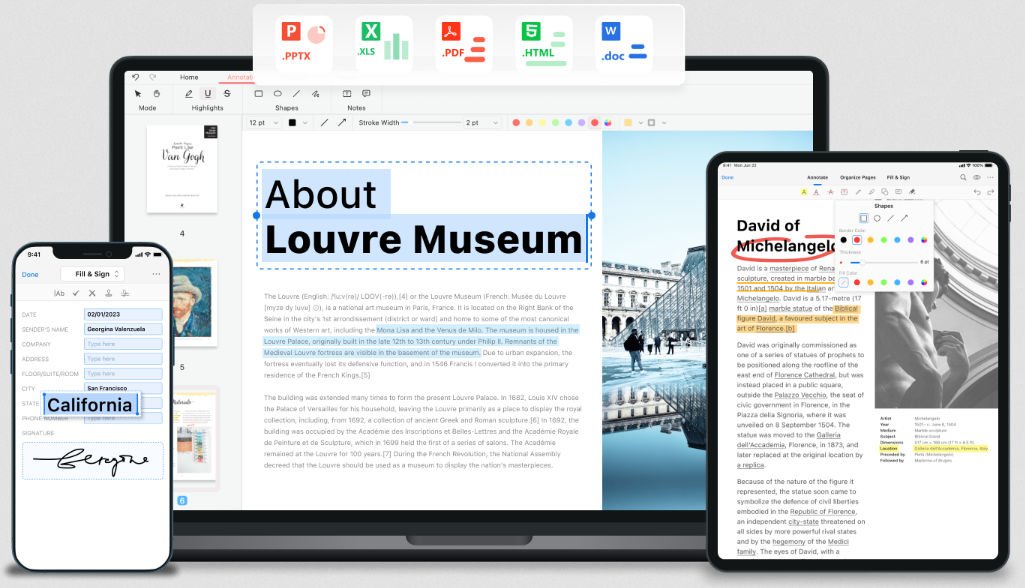Tap Done on the tablet screen
This screenshot has width=1025, height=588.
coord(728,177)
